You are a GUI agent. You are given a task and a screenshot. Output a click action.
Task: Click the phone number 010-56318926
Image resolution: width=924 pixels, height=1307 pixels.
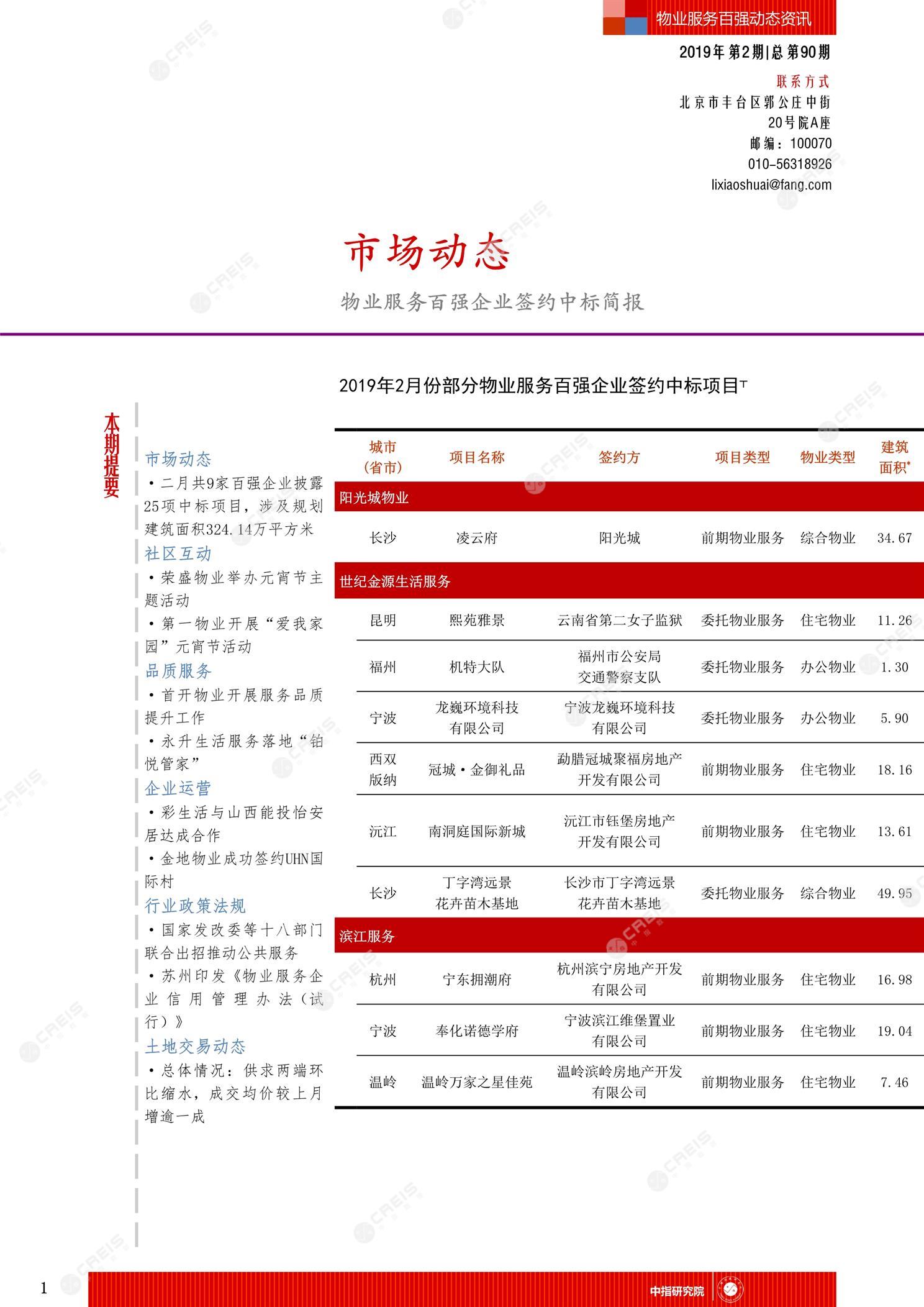(790, 164)
